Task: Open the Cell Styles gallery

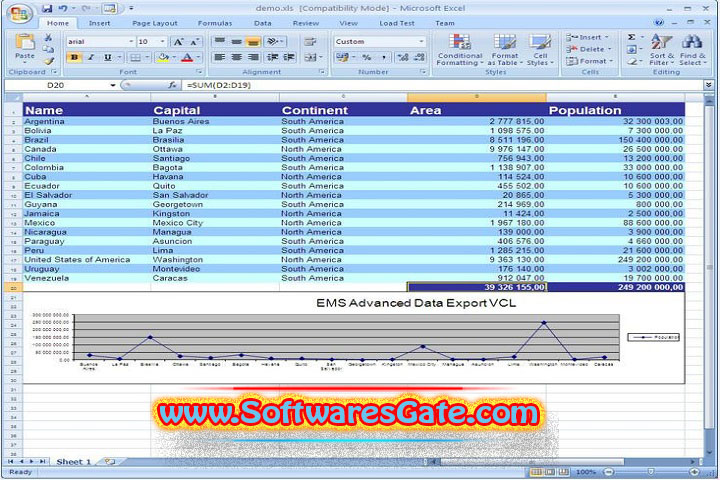Action: [540, 50]
